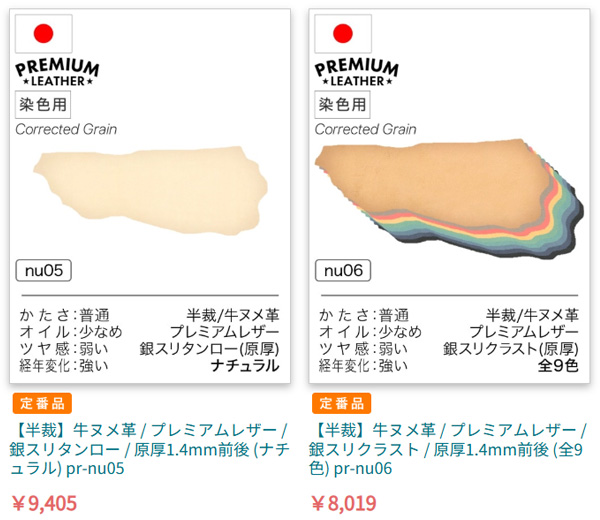This screenshot has width=600, height=520.
Task: Click the ￥8,019 price
Action: (x=344, y=503)
